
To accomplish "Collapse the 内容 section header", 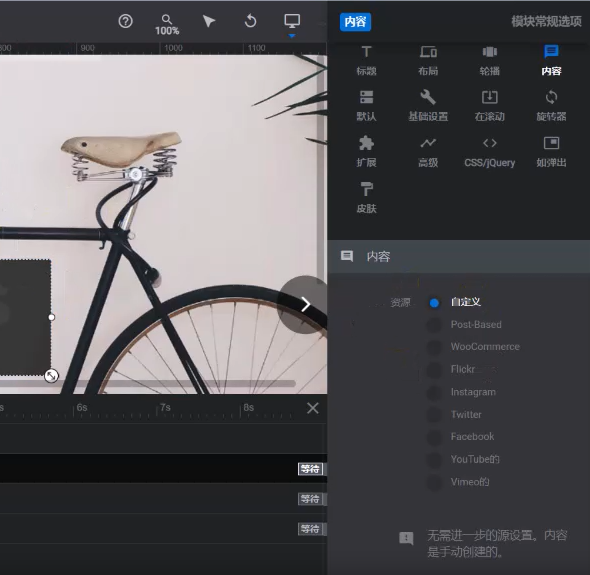I will [x=459, y=256].
